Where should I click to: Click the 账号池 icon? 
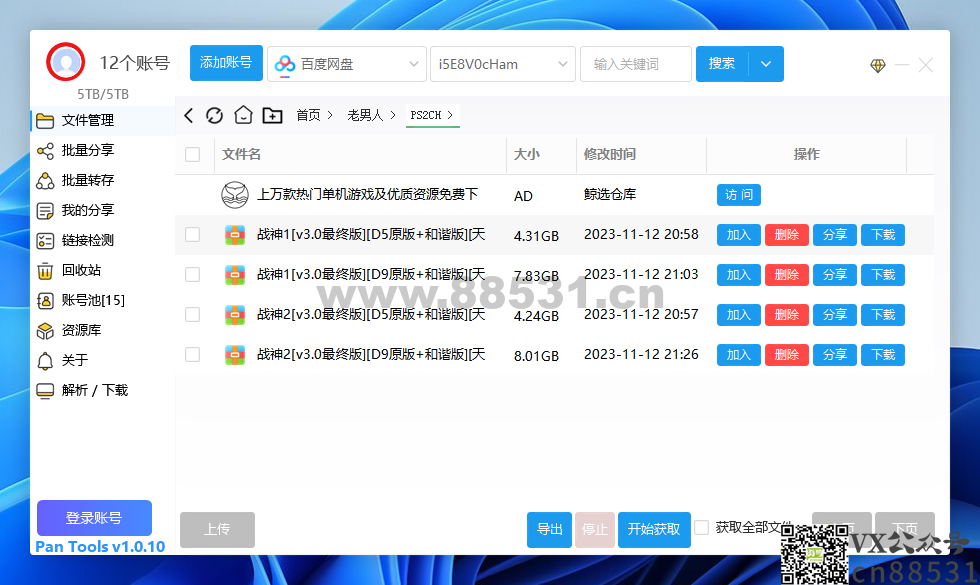pos(45,301)
